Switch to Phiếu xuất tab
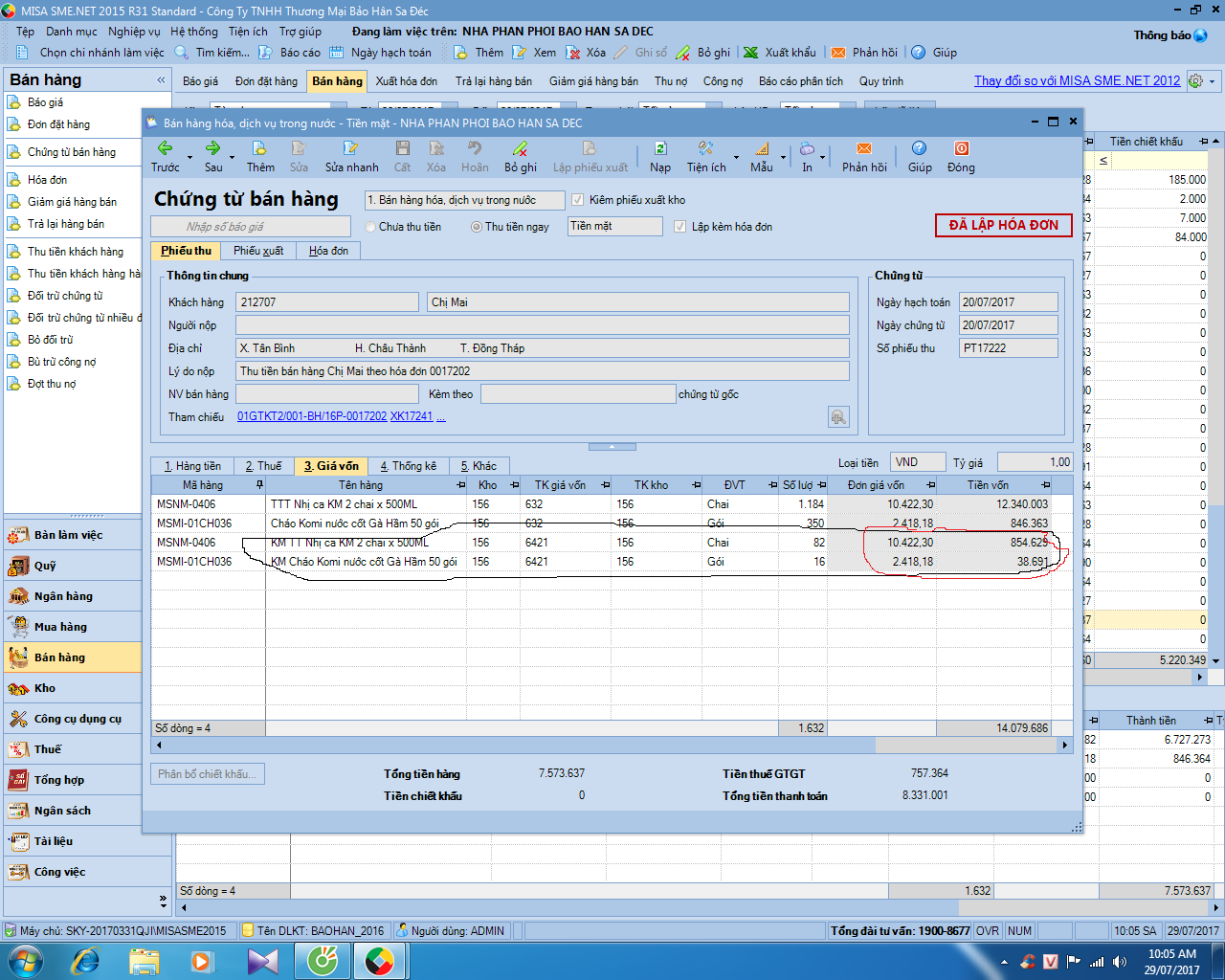This screenshot has width=1225, height=980. pos(258,251)
